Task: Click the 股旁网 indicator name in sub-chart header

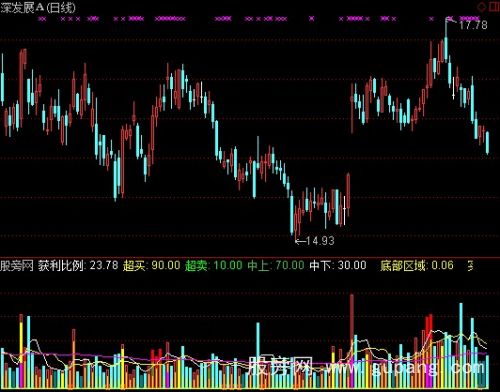Action: (x=17, y=265)
